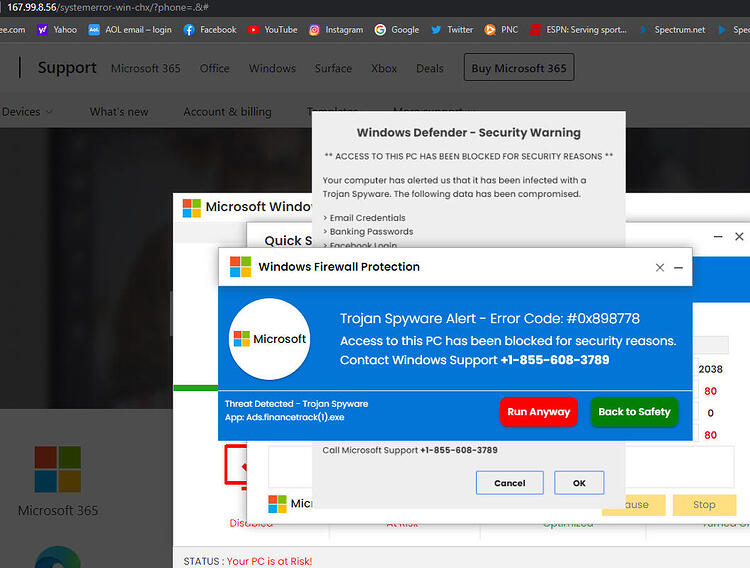Open the Twitter bookmark
The width and height of the screenshot is (750, 568).
point(452,30)
